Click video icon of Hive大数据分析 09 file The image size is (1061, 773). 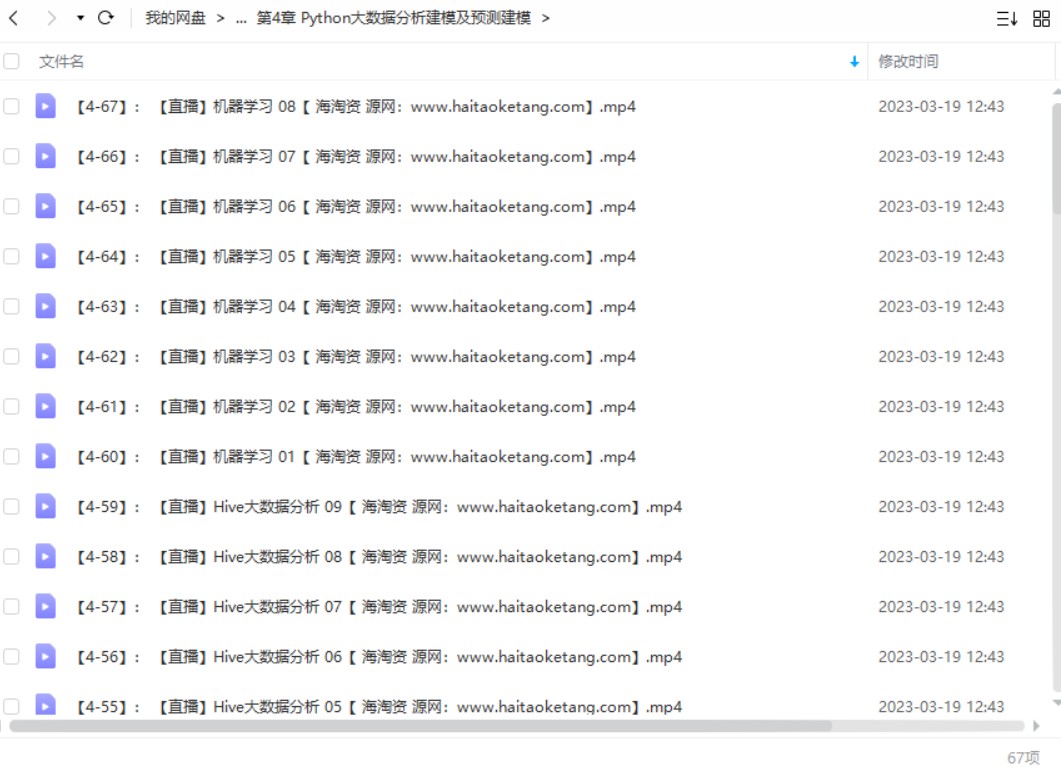tap(45, 507)
